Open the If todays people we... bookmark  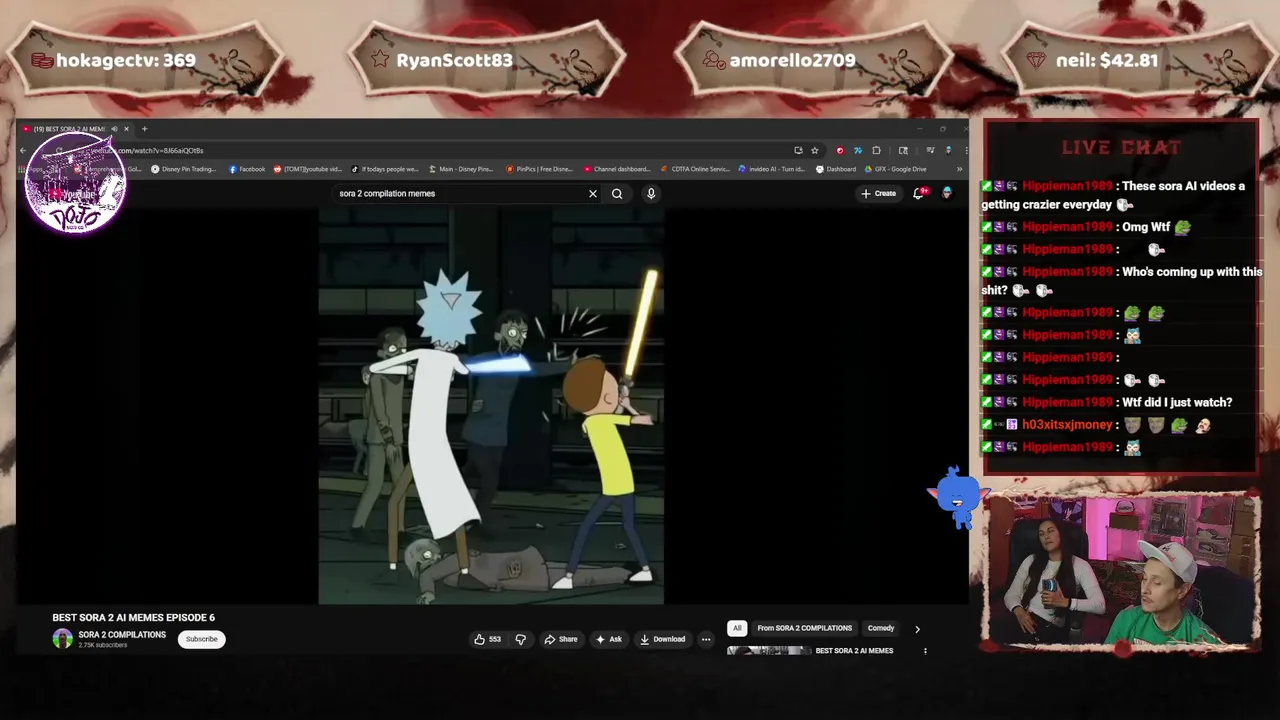click(385, 169)
